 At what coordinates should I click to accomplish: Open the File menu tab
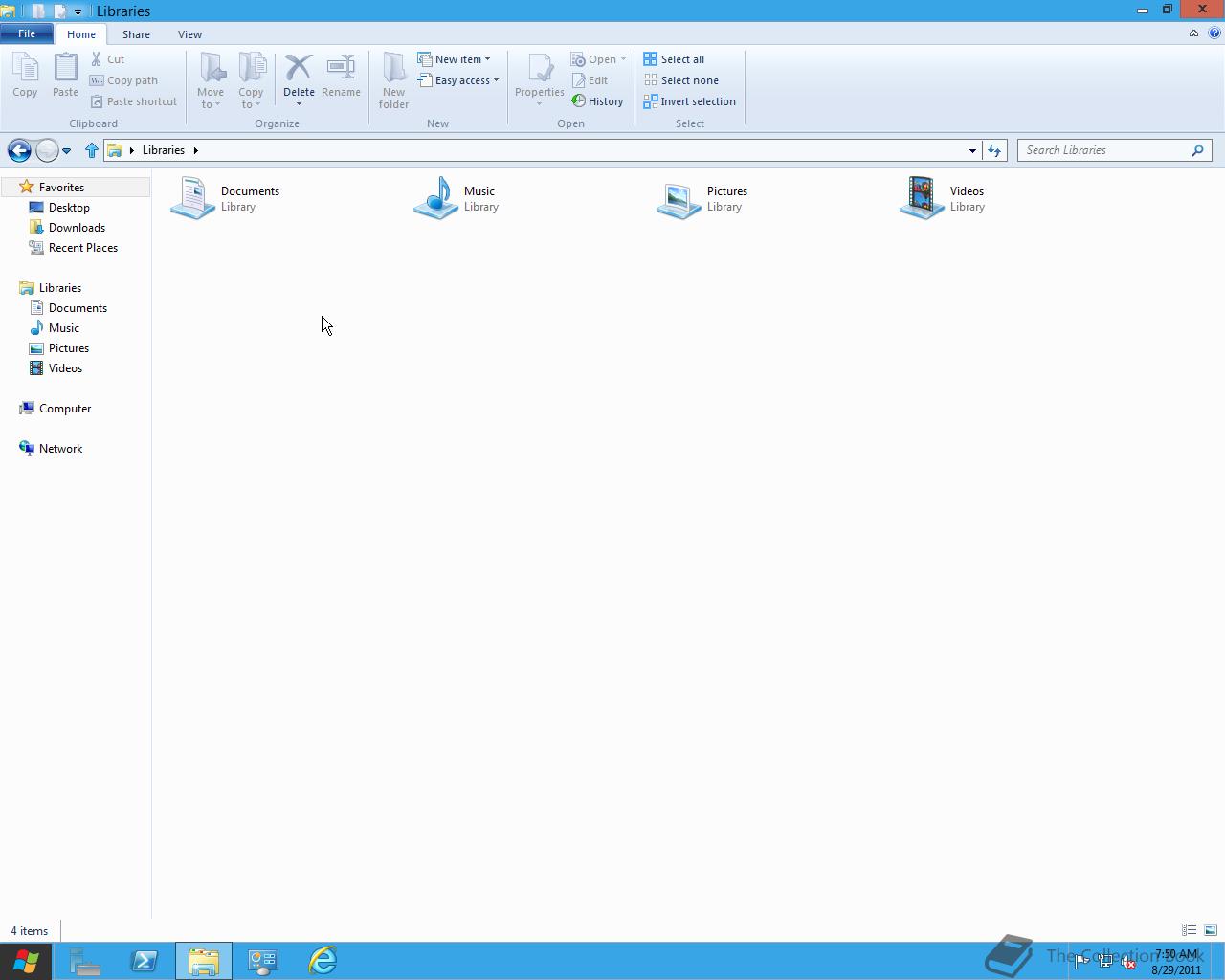pos(27,33)
